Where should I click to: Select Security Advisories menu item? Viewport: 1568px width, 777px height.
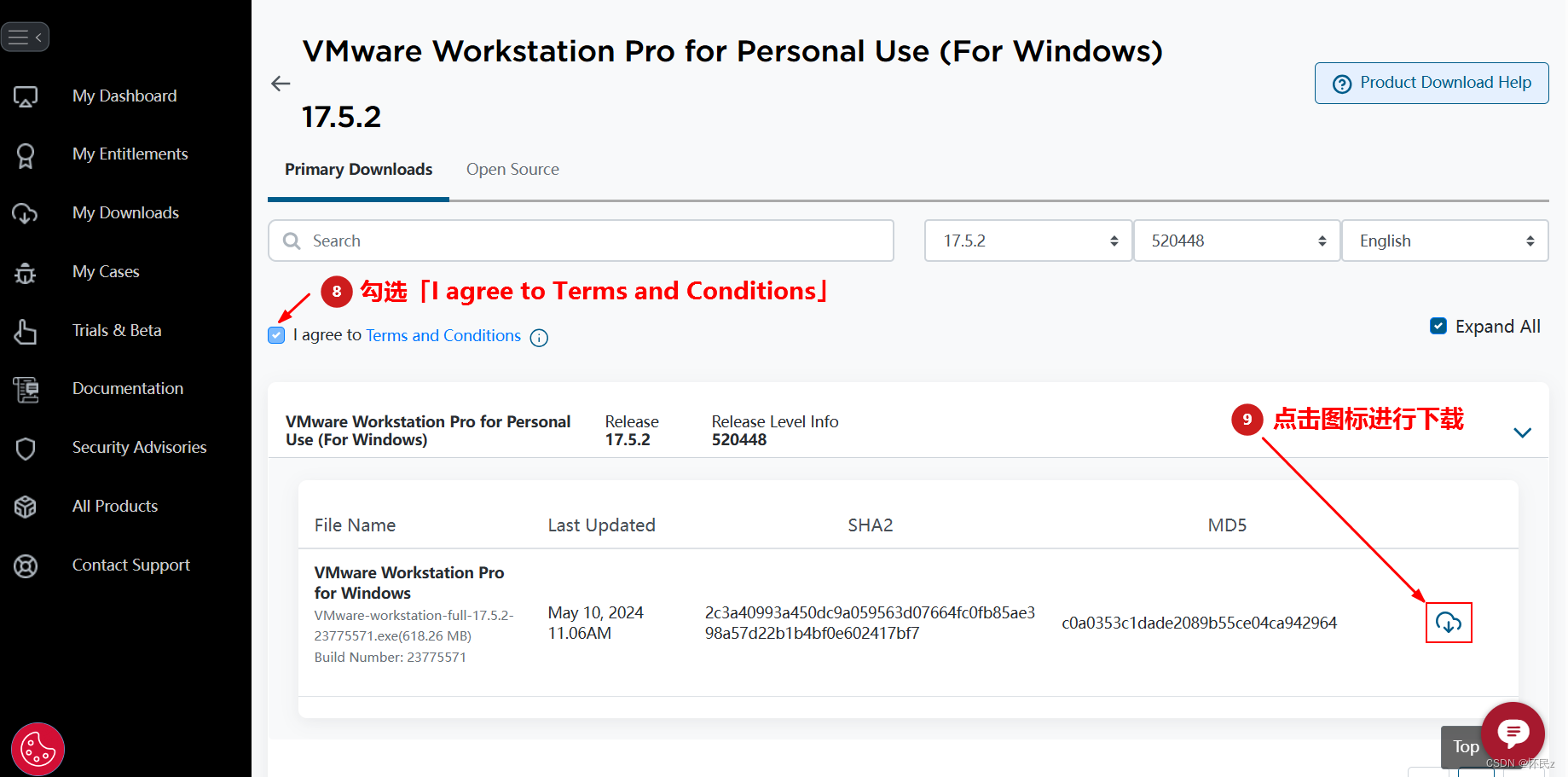coord(139,447)
